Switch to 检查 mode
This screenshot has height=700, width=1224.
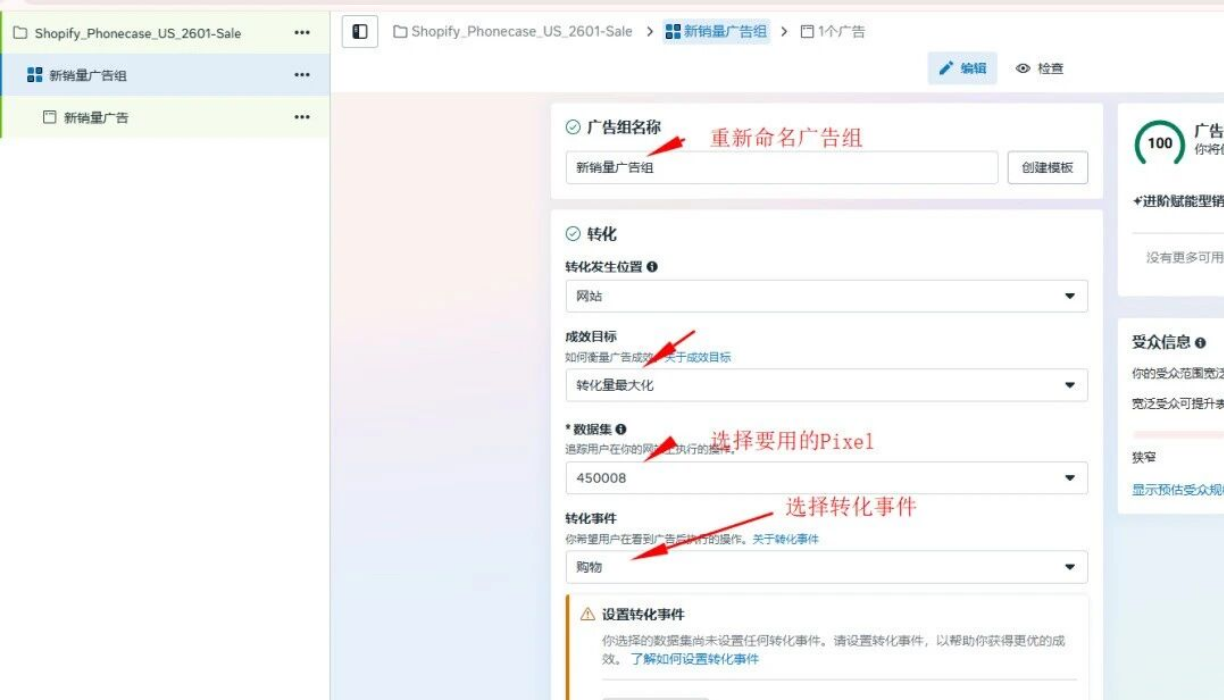pos(1040,69)
